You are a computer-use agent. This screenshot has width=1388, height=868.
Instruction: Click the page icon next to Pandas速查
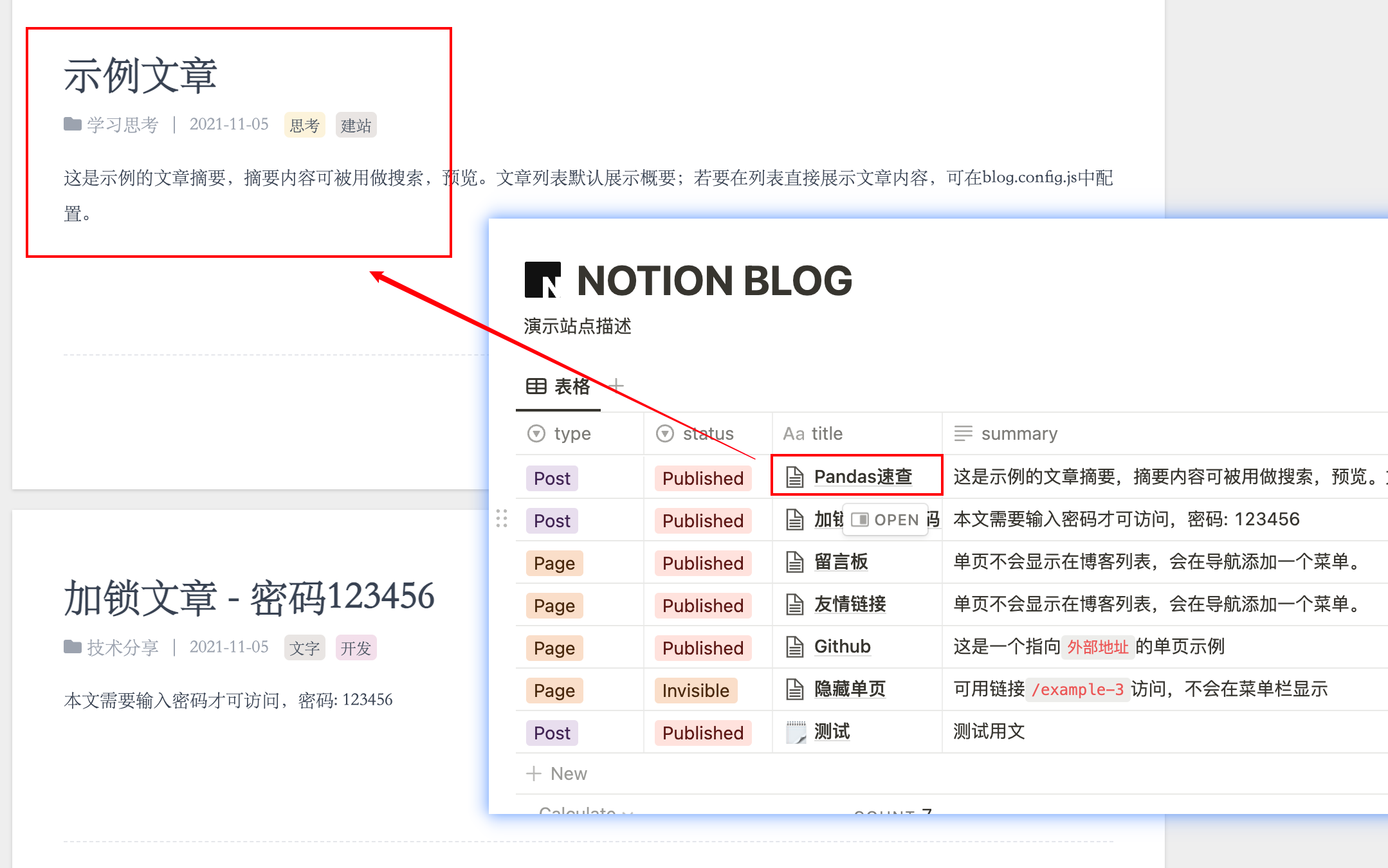[x=794, y=477]
